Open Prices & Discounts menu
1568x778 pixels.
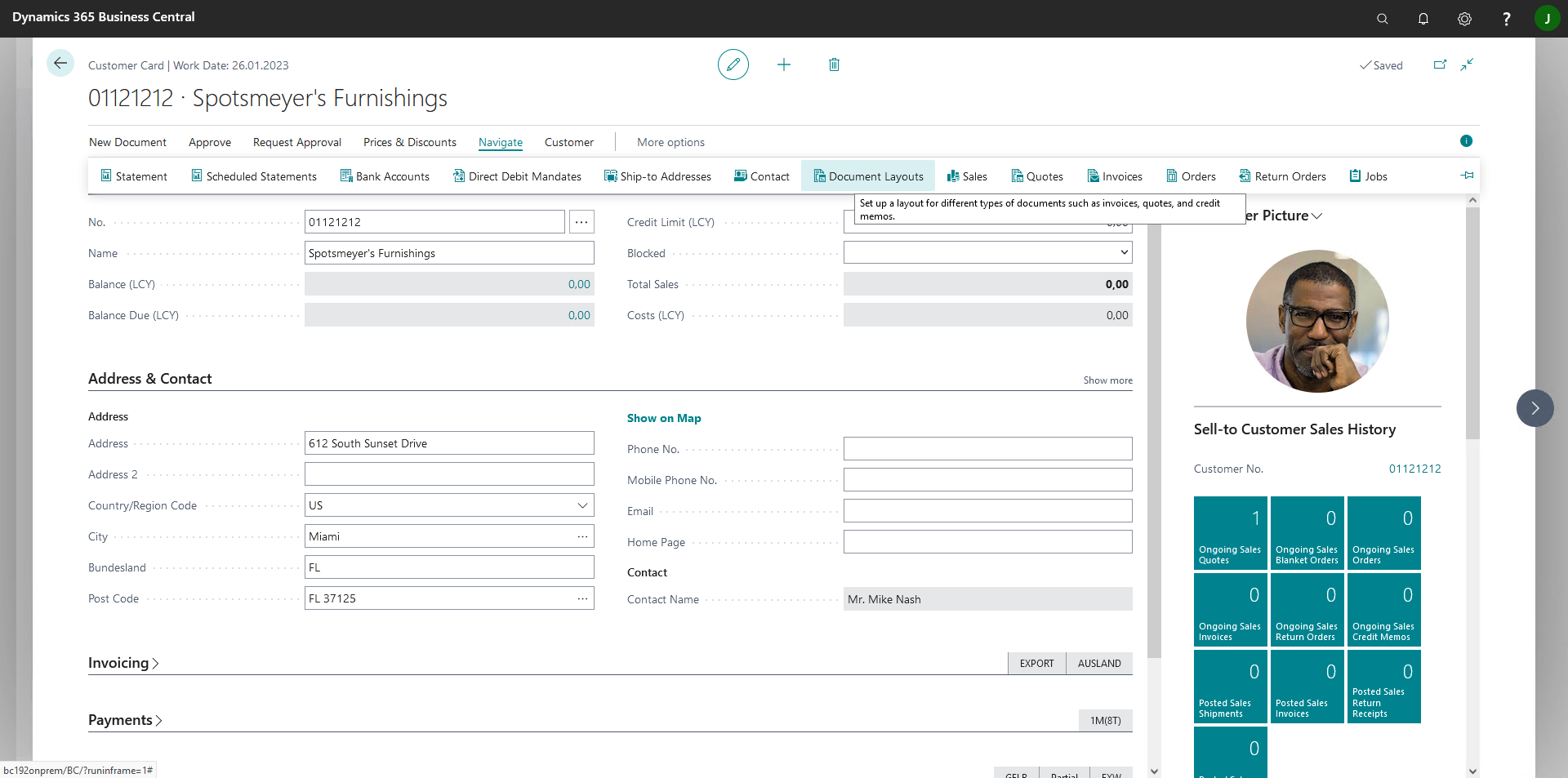[x=410, y=142]
